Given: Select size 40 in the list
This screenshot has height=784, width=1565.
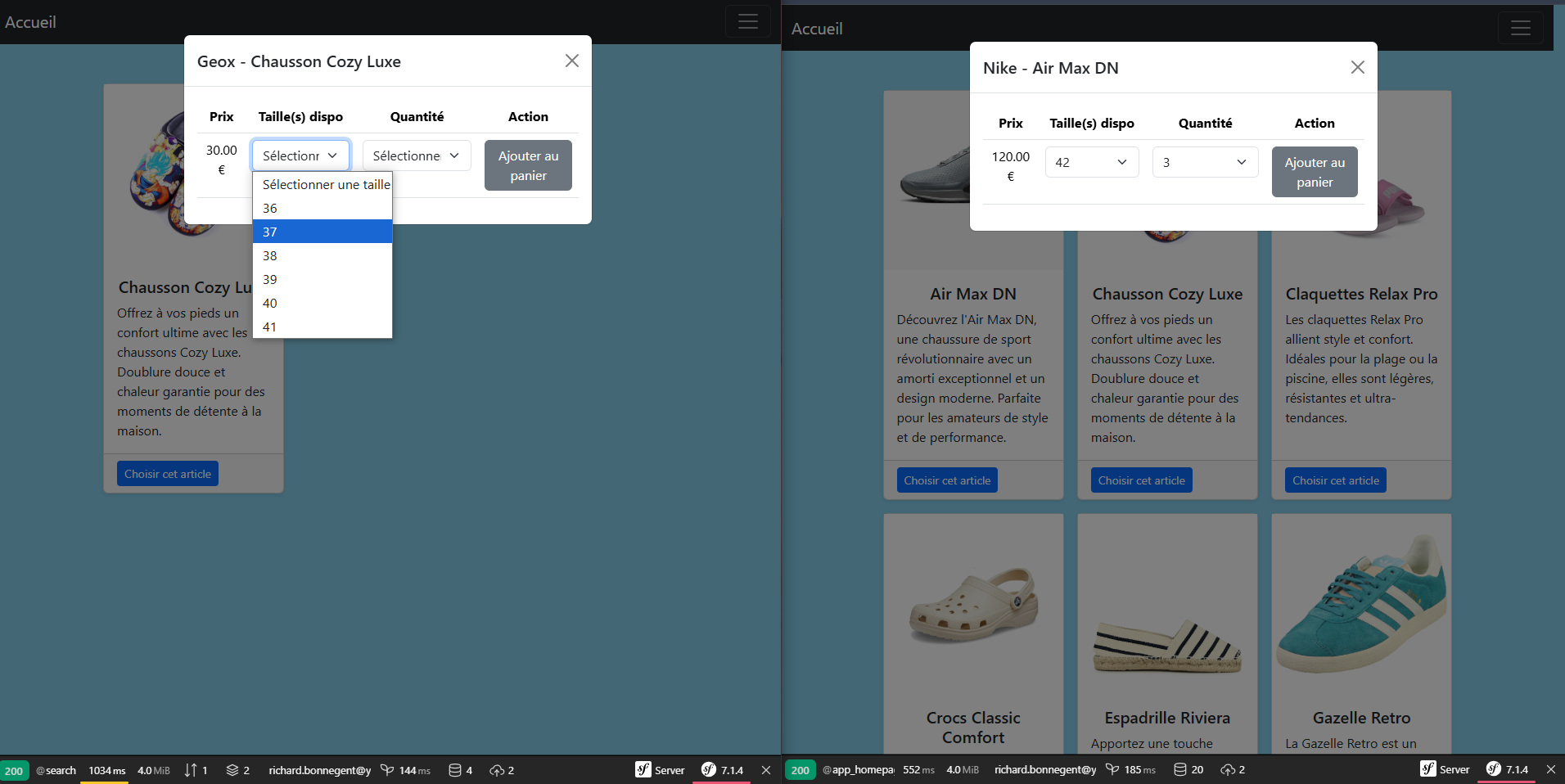Looking at the screenshot, I should pyautogui.click(x=322, y=303).
